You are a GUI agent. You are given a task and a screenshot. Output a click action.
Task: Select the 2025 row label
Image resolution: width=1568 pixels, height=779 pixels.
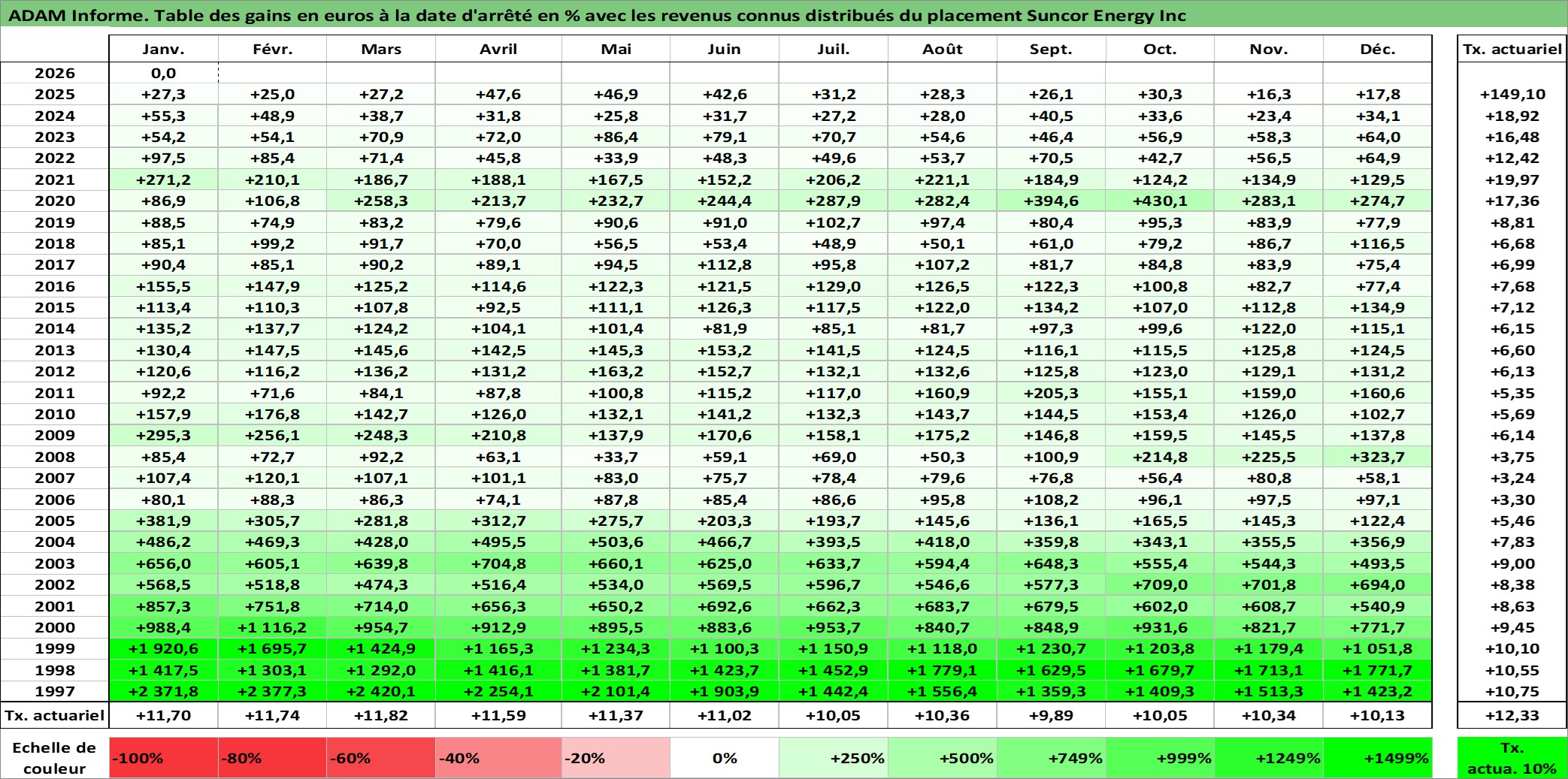coord(55,94)
